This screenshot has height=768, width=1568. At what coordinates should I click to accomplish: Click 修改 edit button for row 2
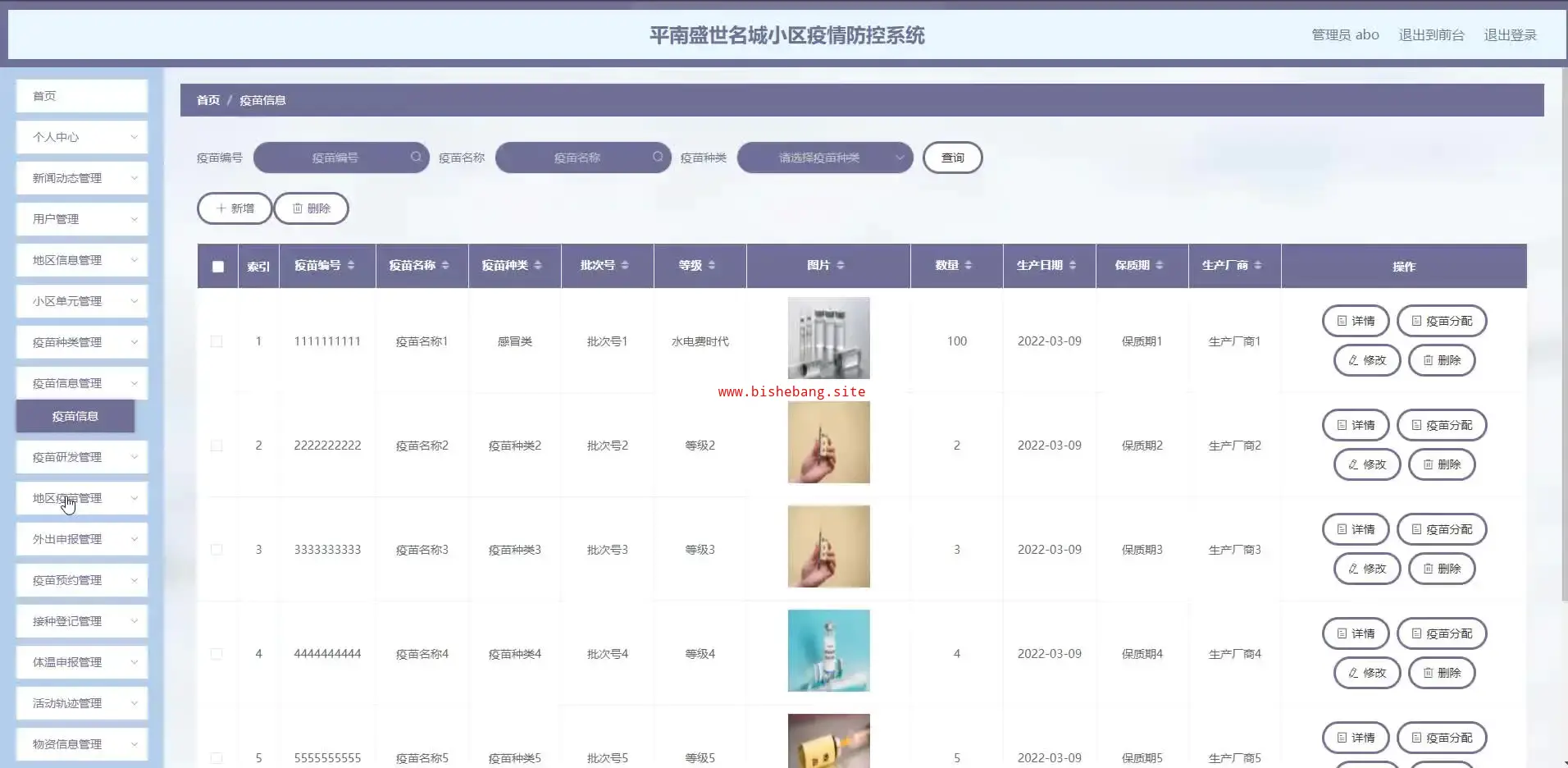click(x=1366, y=464)
